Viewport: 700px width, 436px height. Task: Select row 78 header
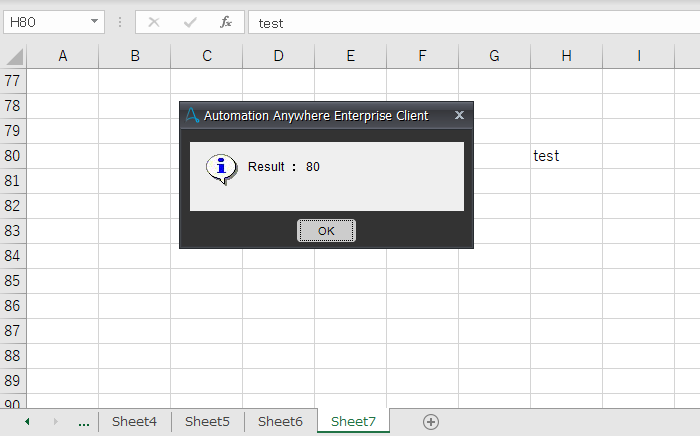[x=13, y=106]
